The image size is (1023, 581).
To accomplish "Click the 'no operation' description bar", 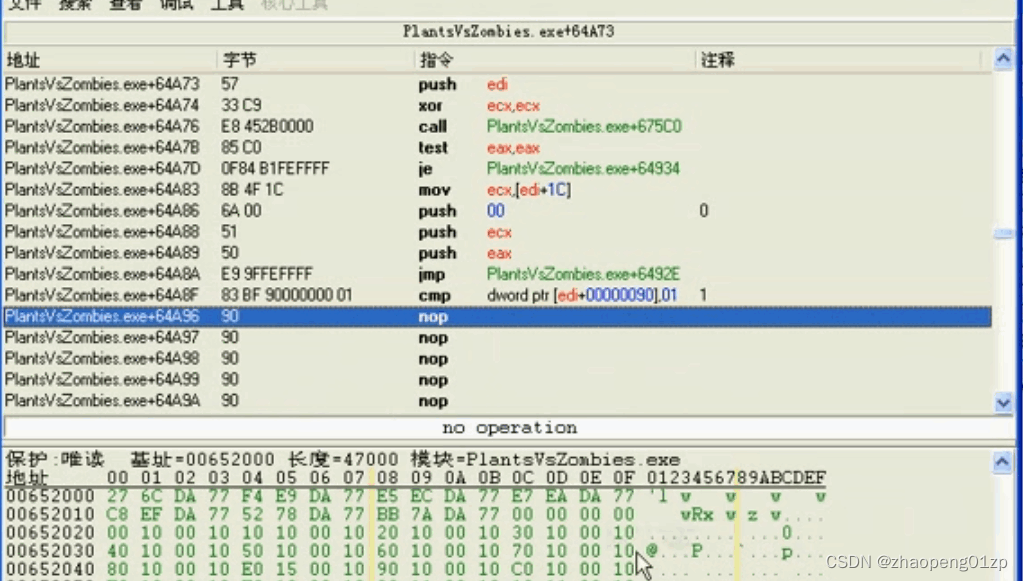I will coord(509,428).
